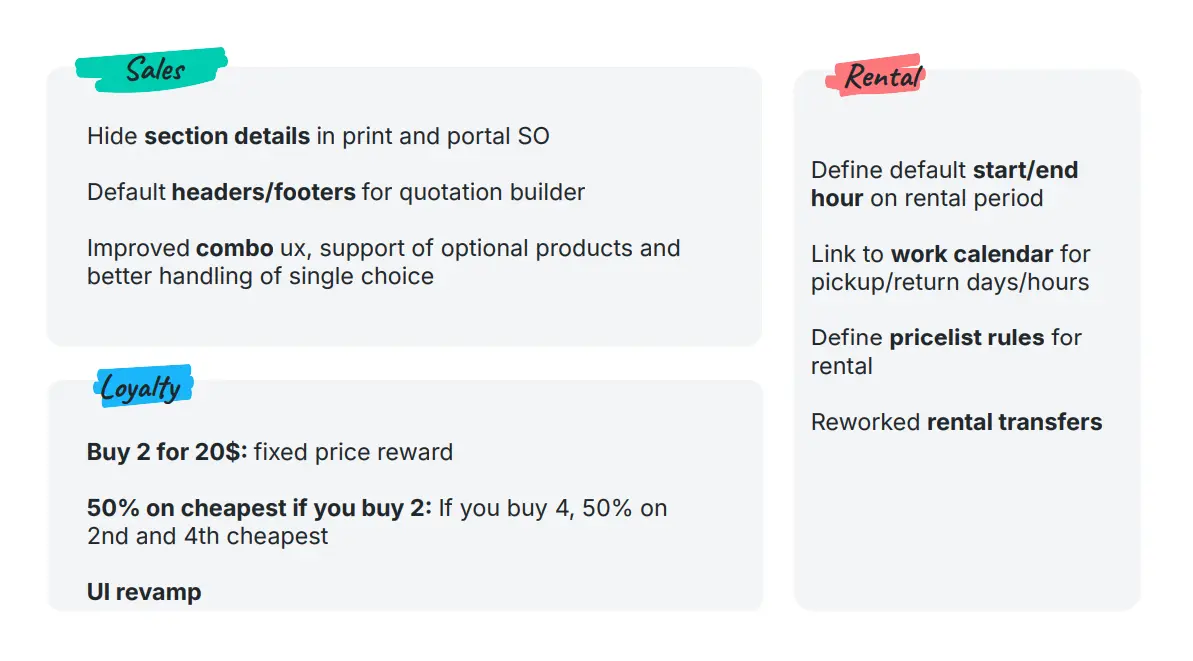Screen dimensions: 1193x661
Task: Click the green Sales heading label
Action: click(151, 70)
